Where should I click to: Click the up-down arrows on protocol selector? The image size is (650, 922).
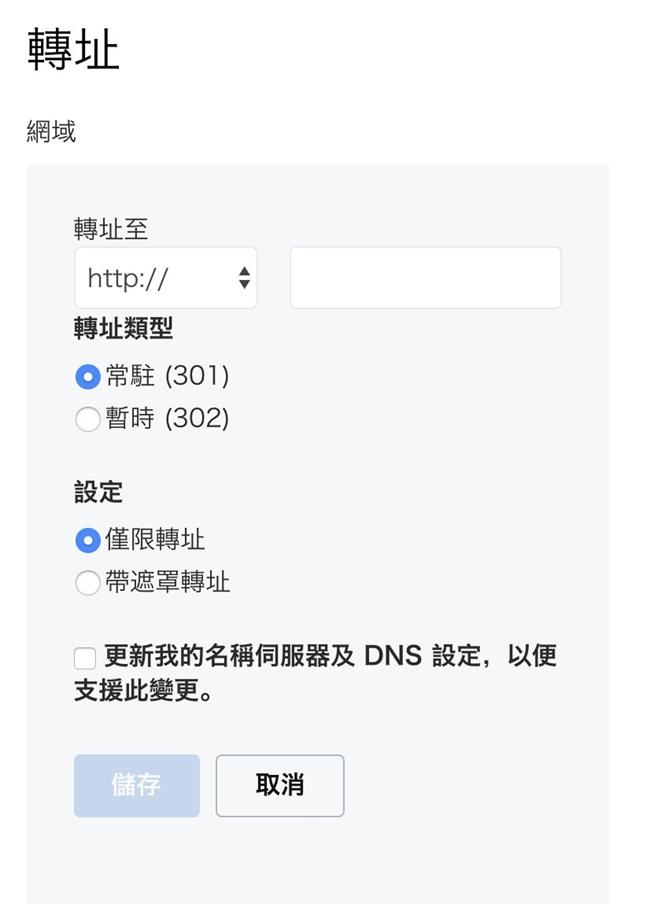pos(244,278)
